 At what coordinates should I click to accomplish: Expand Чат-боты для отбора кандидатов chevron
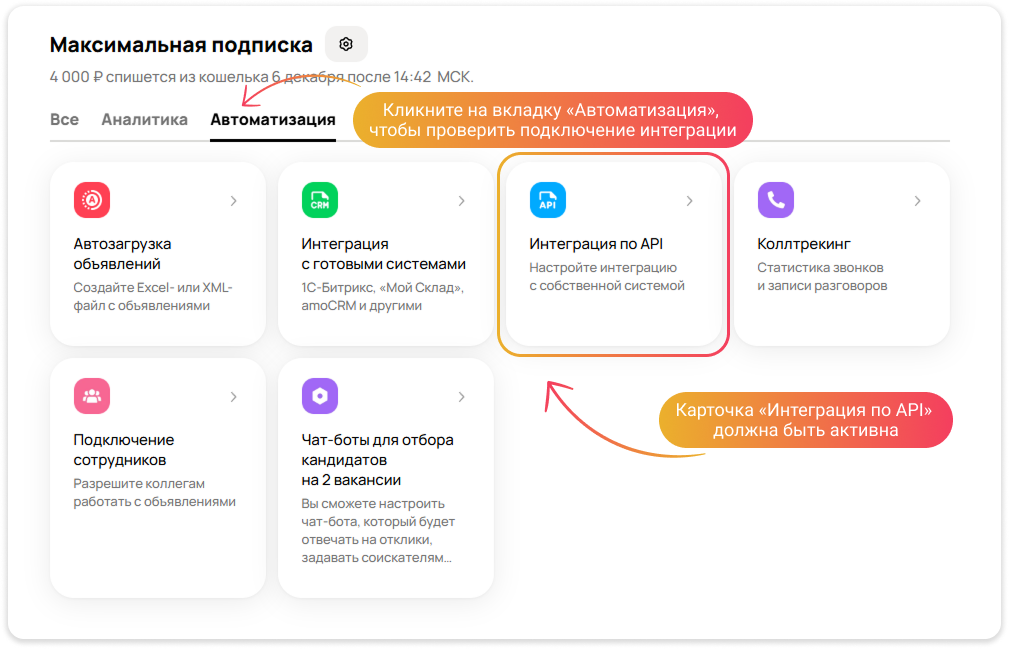pos(461,397)
